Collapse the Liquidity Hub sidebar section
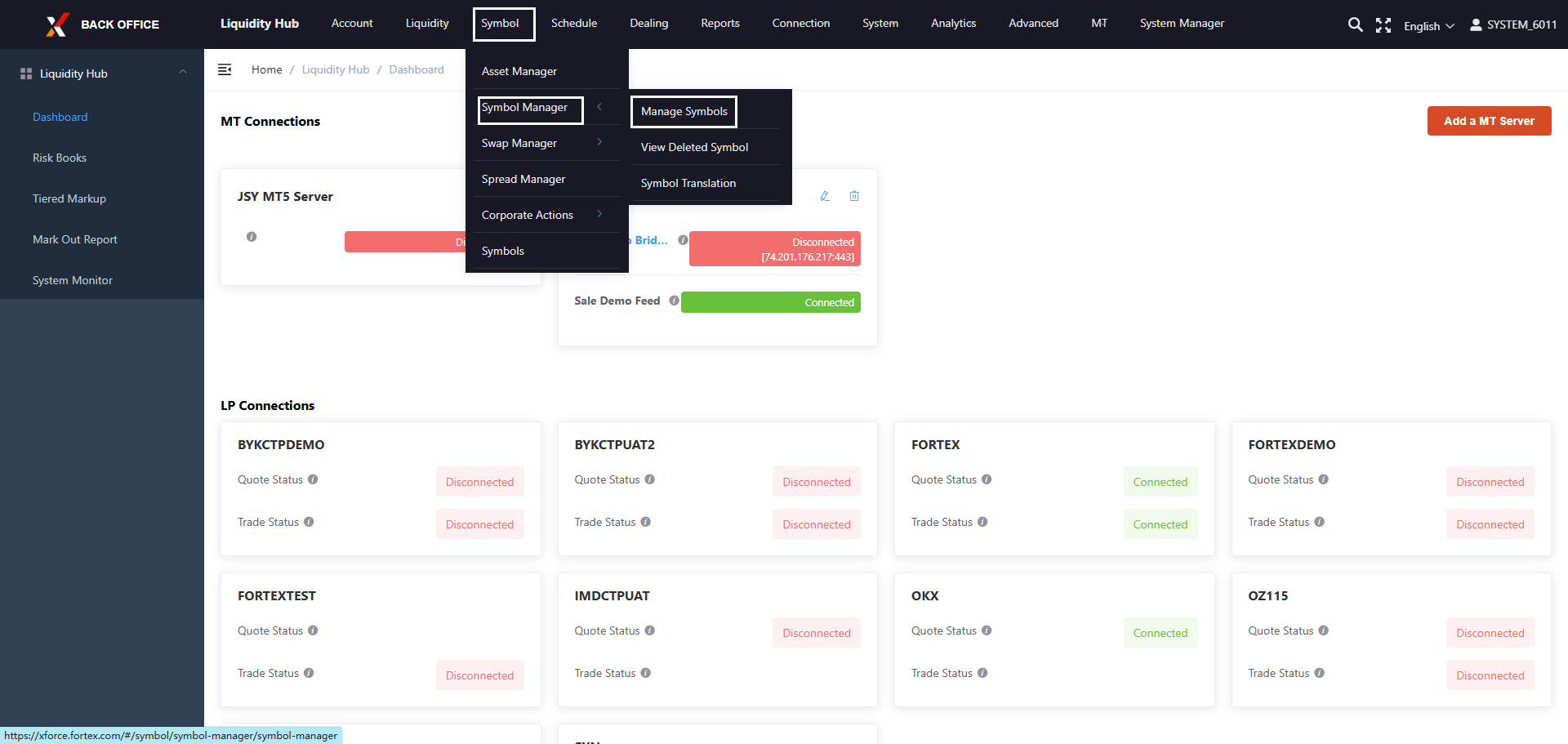Viewport: 1568px width, 744px height. click(183, 73)
